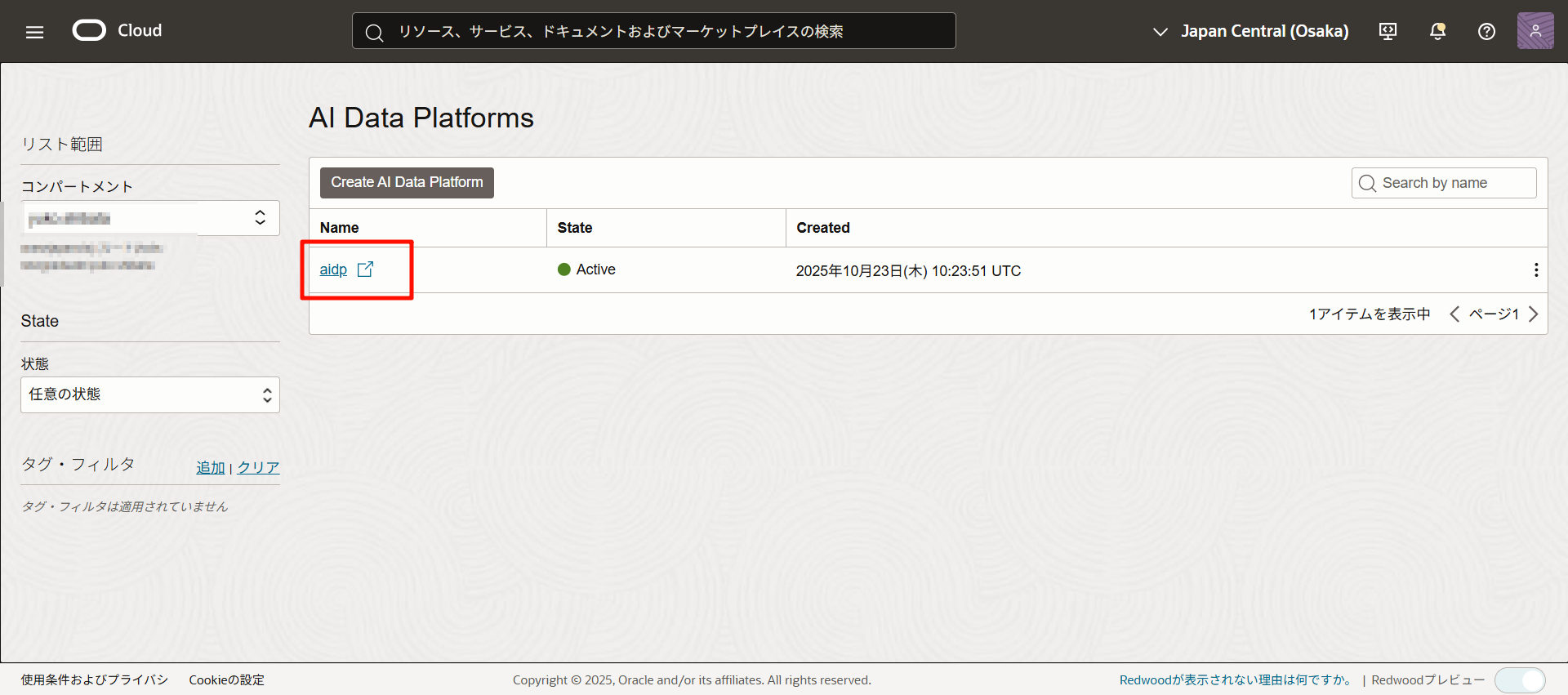Open the help question mark menu

point(1486,31)
